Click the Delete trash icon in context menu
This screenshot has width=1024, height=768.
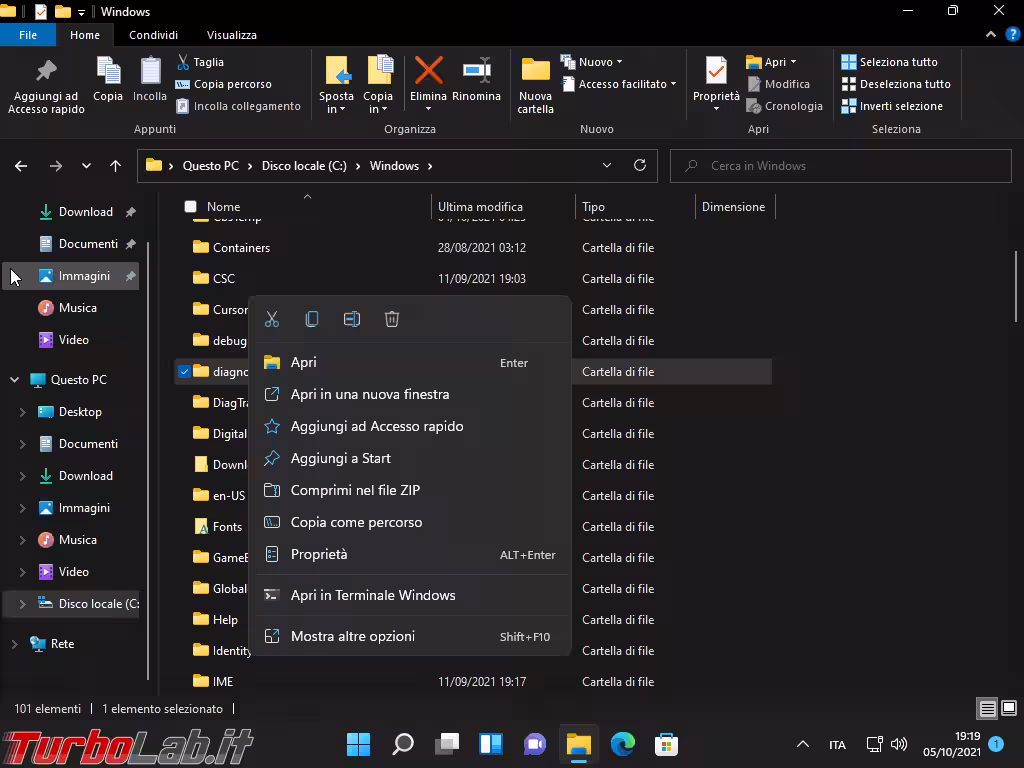pyautogui.click(x=392, y=319)
